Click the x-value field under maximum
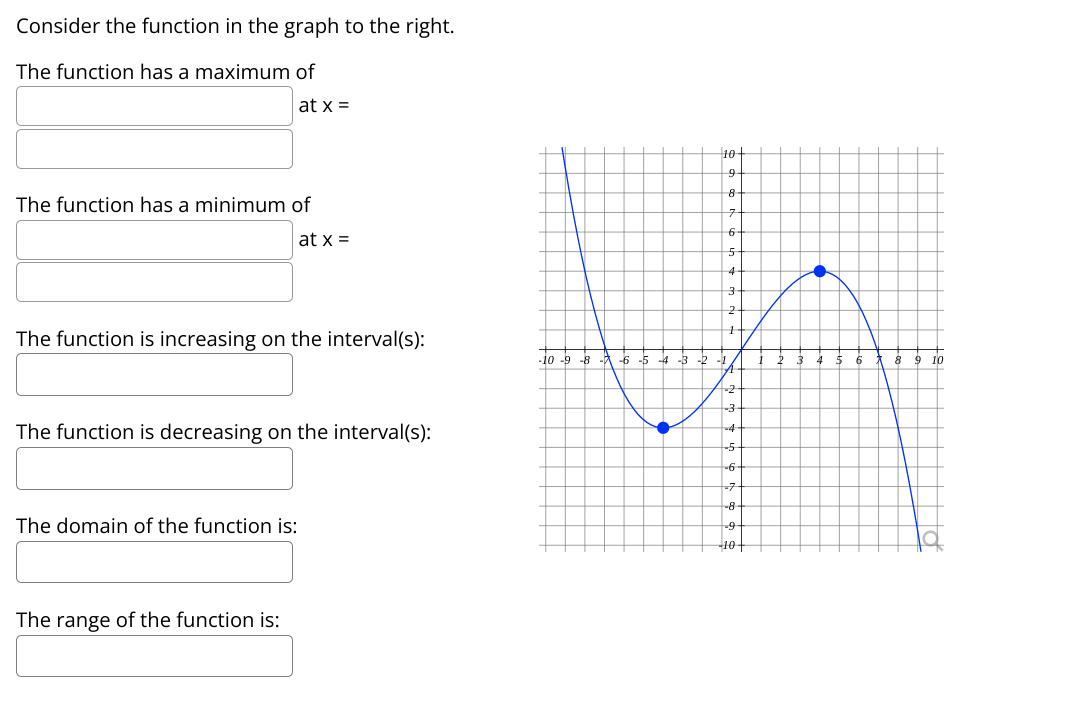Viewport: 1092px width, 715px height. [154, 148]
